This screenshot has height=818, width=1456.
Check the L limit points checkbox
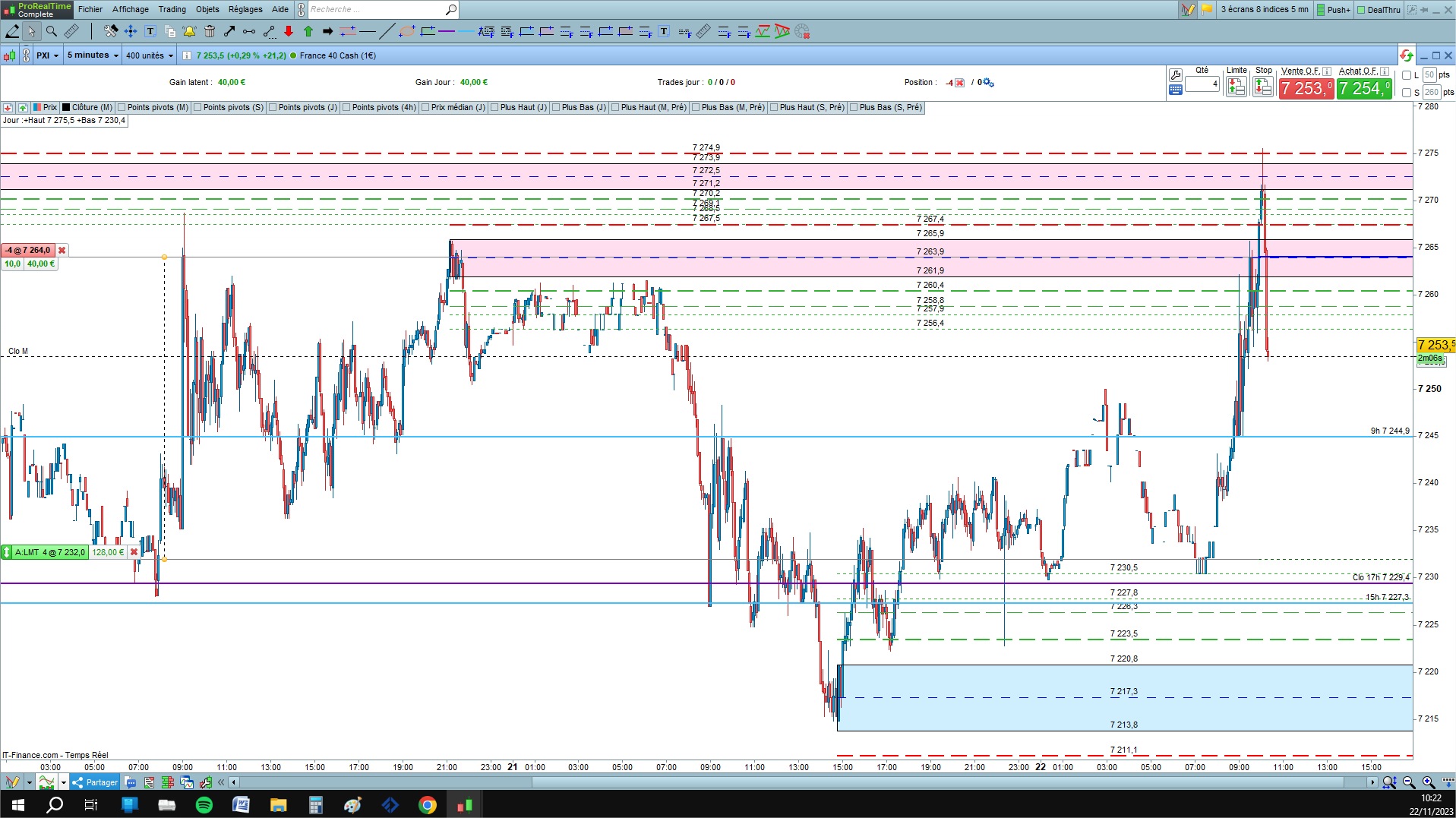coord(1407,75)
